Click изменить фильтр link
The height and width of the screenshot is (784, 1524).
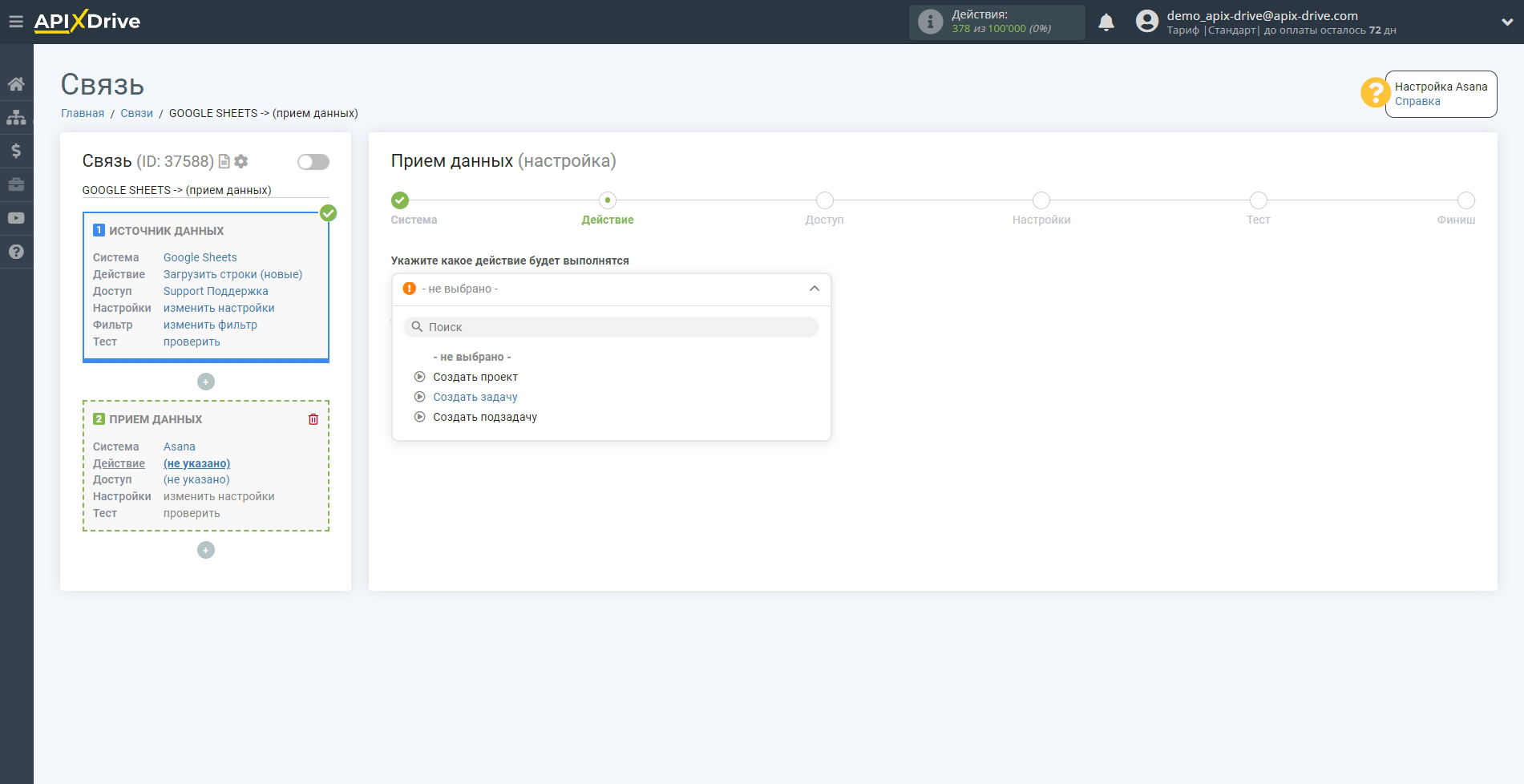(210, 325)
